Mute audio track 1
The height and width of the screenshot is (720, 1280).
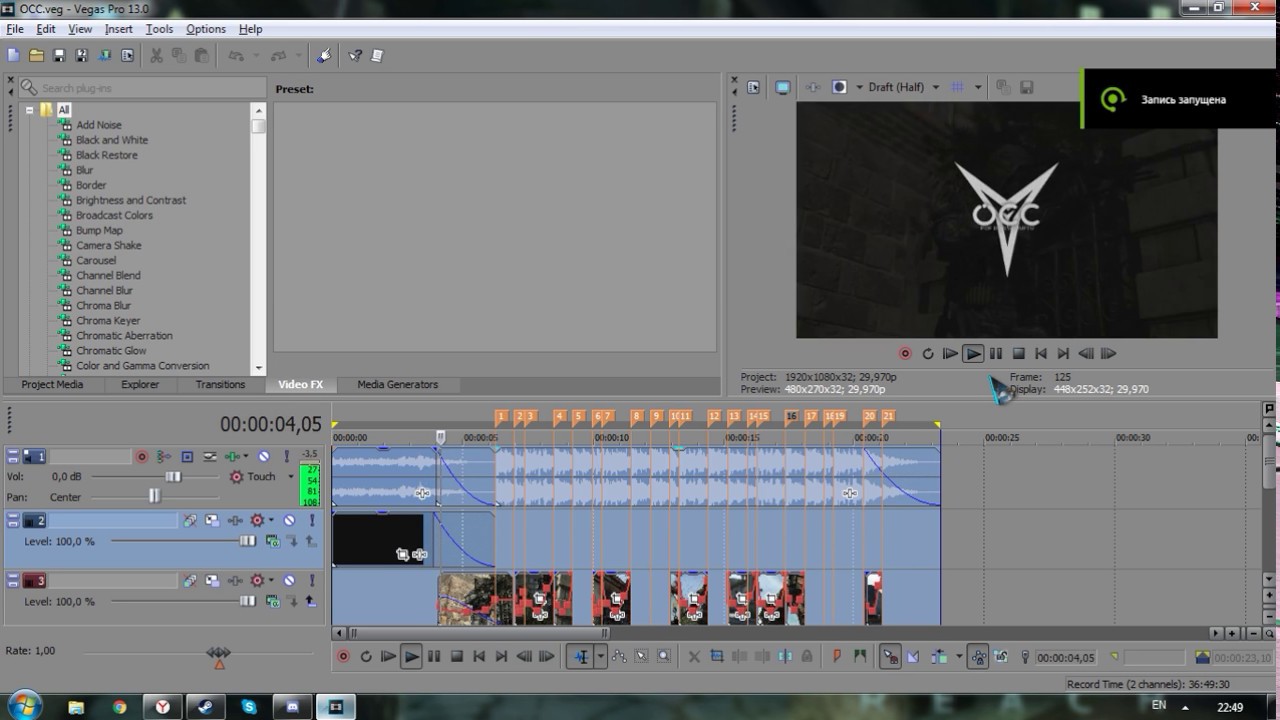pyautogui.click(x=264, y=457)
